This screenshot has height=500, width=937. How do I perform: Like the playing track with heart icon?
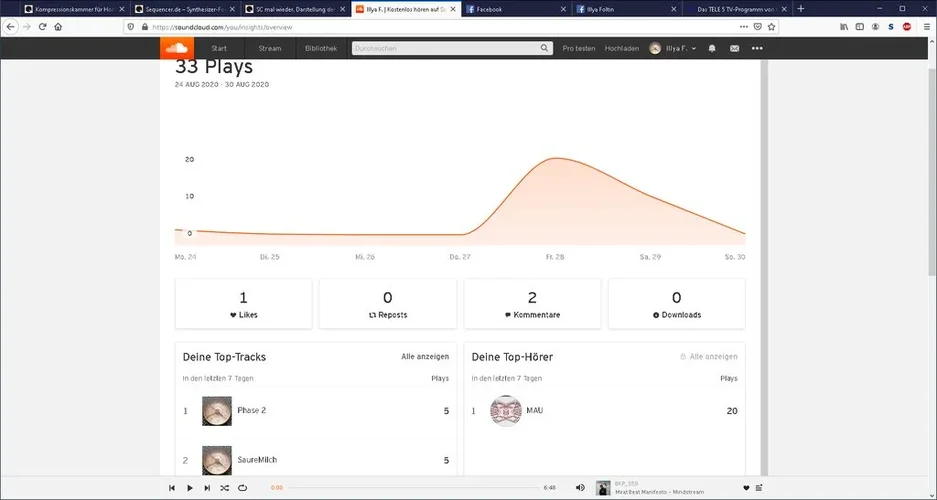tap(746, 488)
